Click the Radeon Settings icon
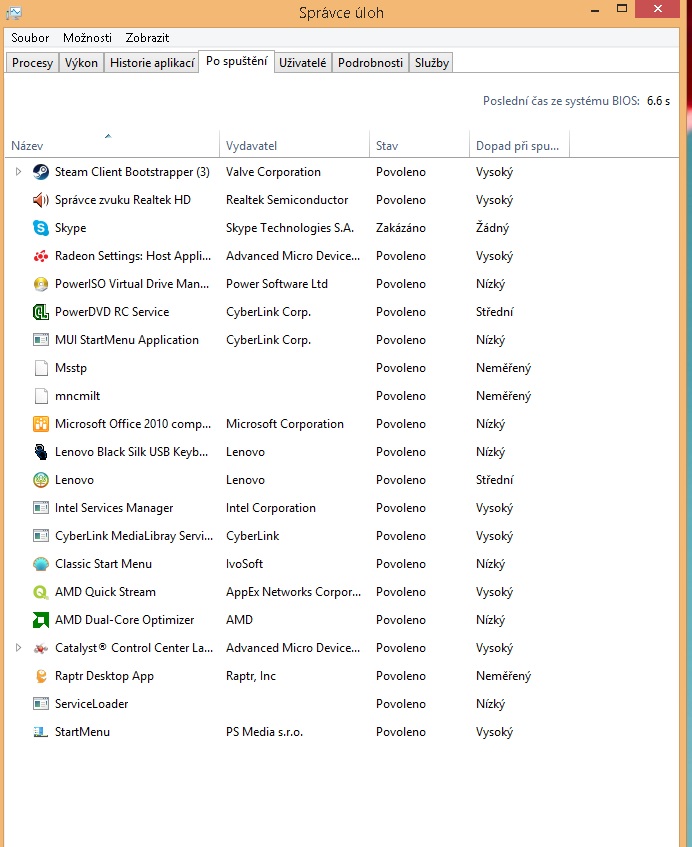Image resolution: width=692 pixels, height=847 pixels. click(41, 256)
